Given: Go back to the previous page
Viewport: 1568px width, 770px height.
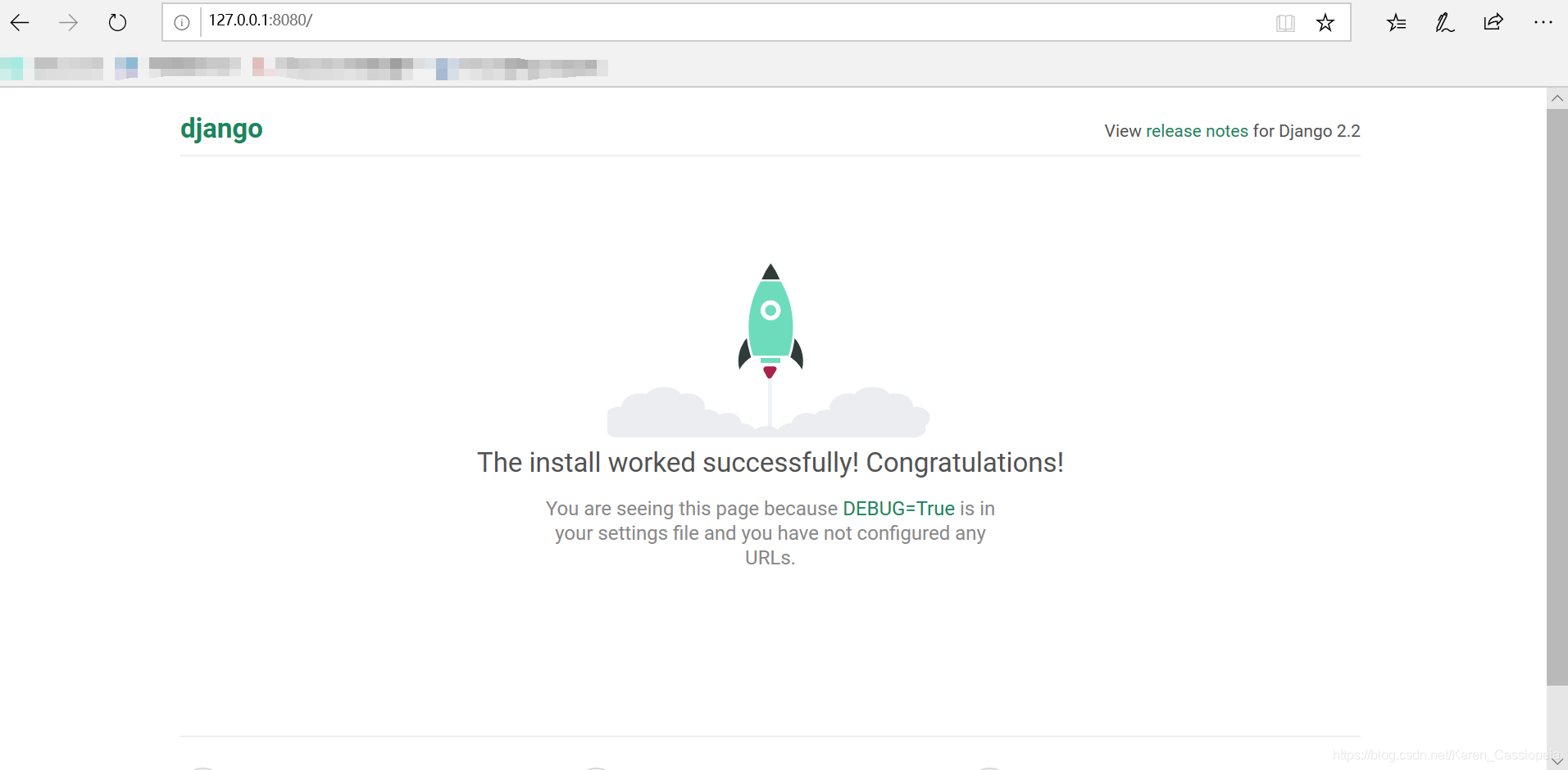Looking at the screenshot, I should tap(20, 23).
